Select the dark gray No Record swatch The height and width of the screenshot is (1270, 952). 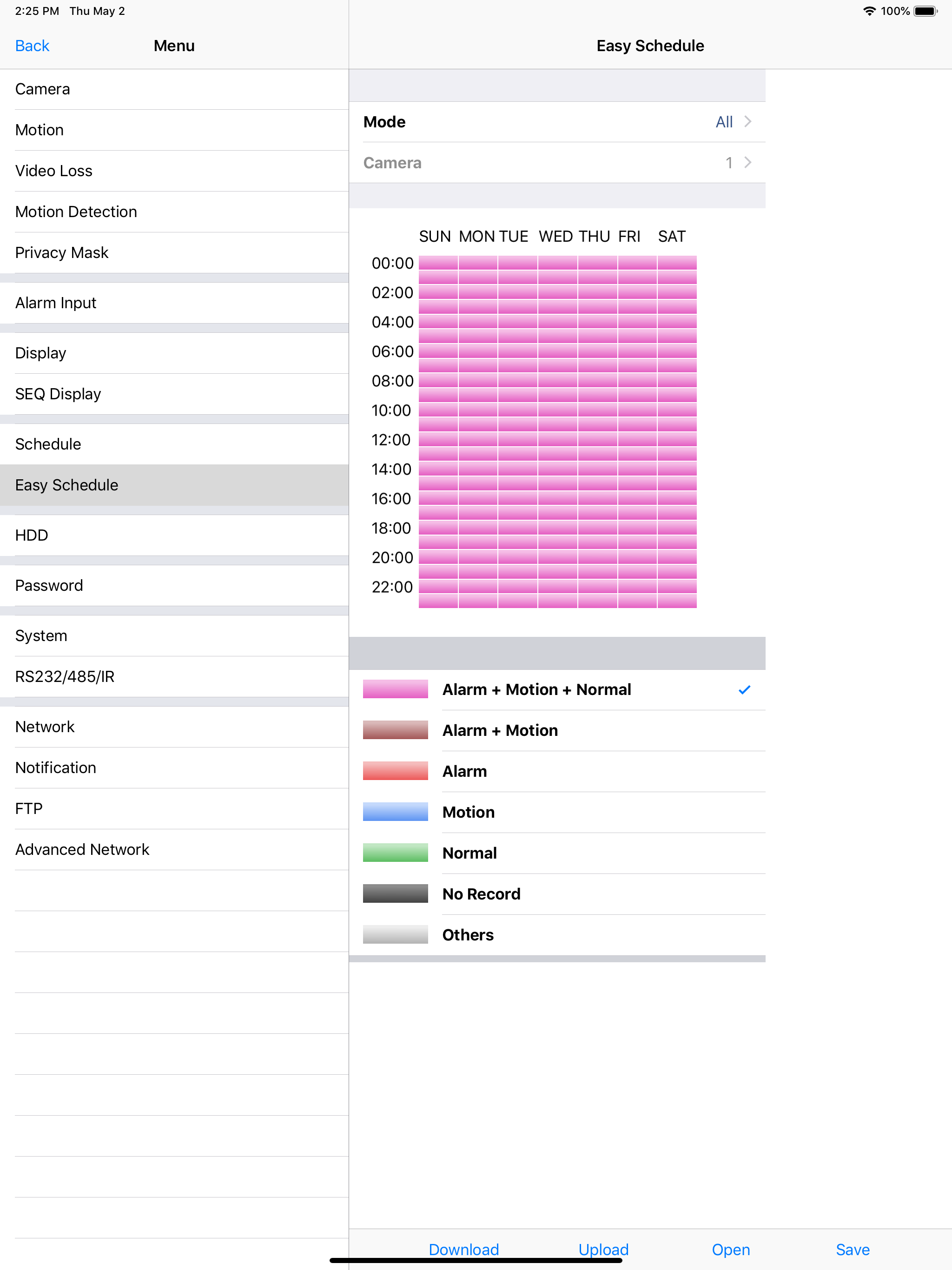395,893
